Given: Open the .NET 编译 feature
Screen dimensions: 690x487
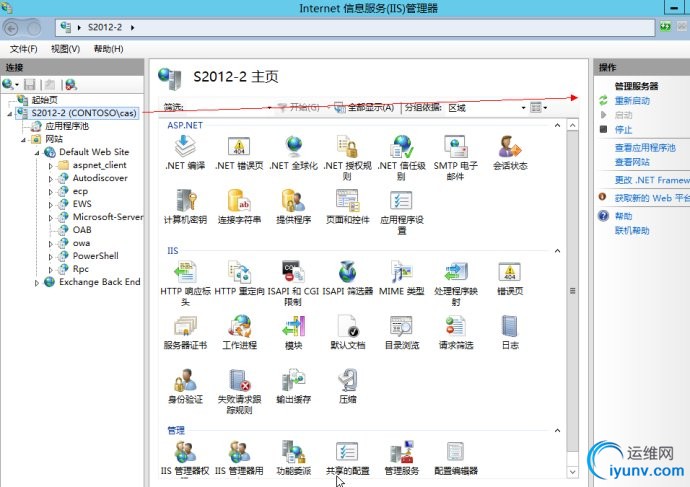Looking at the screenshot, I should [x=185, y=153].
